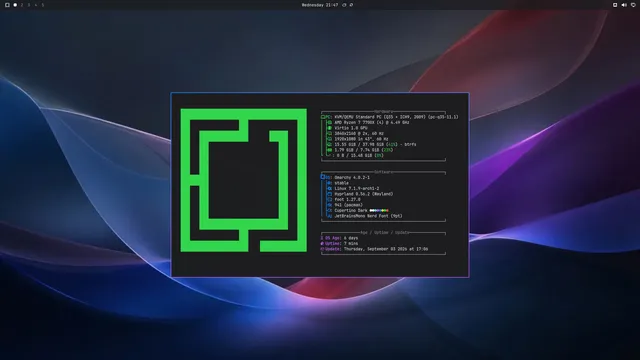Click the 'Age / Uptime / Update' heading
This screenshot has height=360, width=640.
[x=384, y=233]
